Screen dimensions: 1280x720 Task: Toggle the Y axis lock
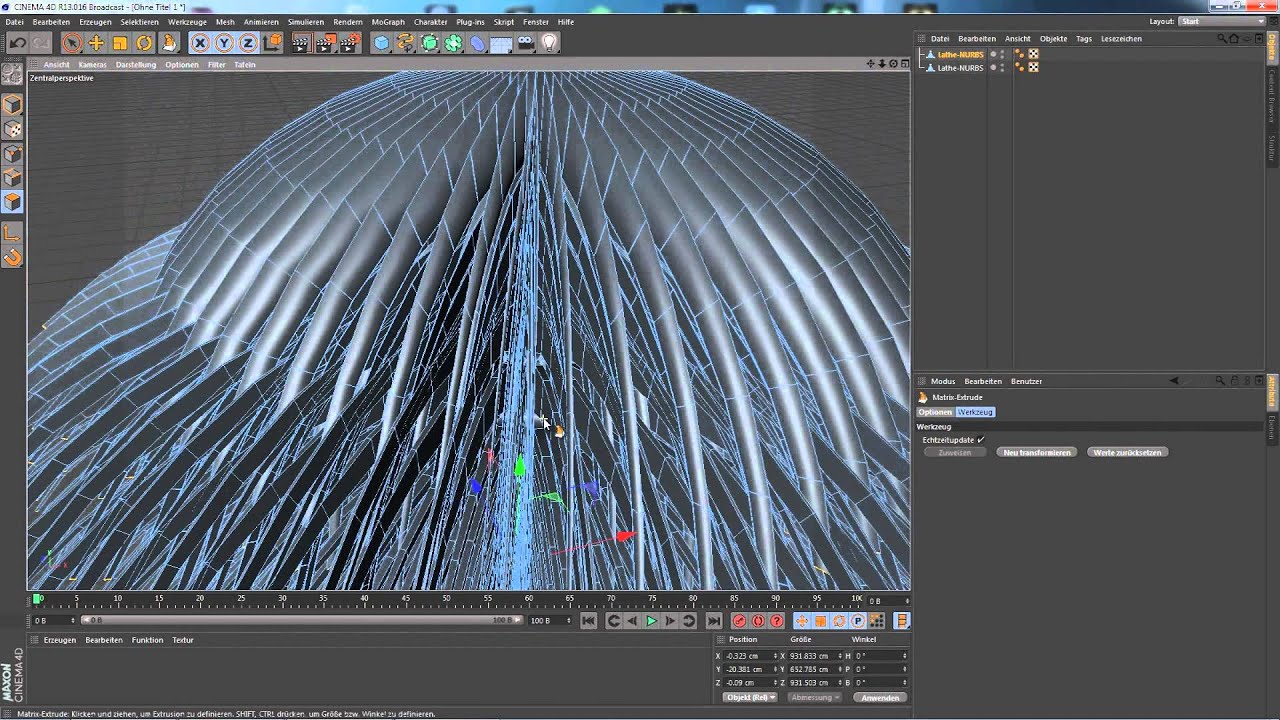[224, 43]
